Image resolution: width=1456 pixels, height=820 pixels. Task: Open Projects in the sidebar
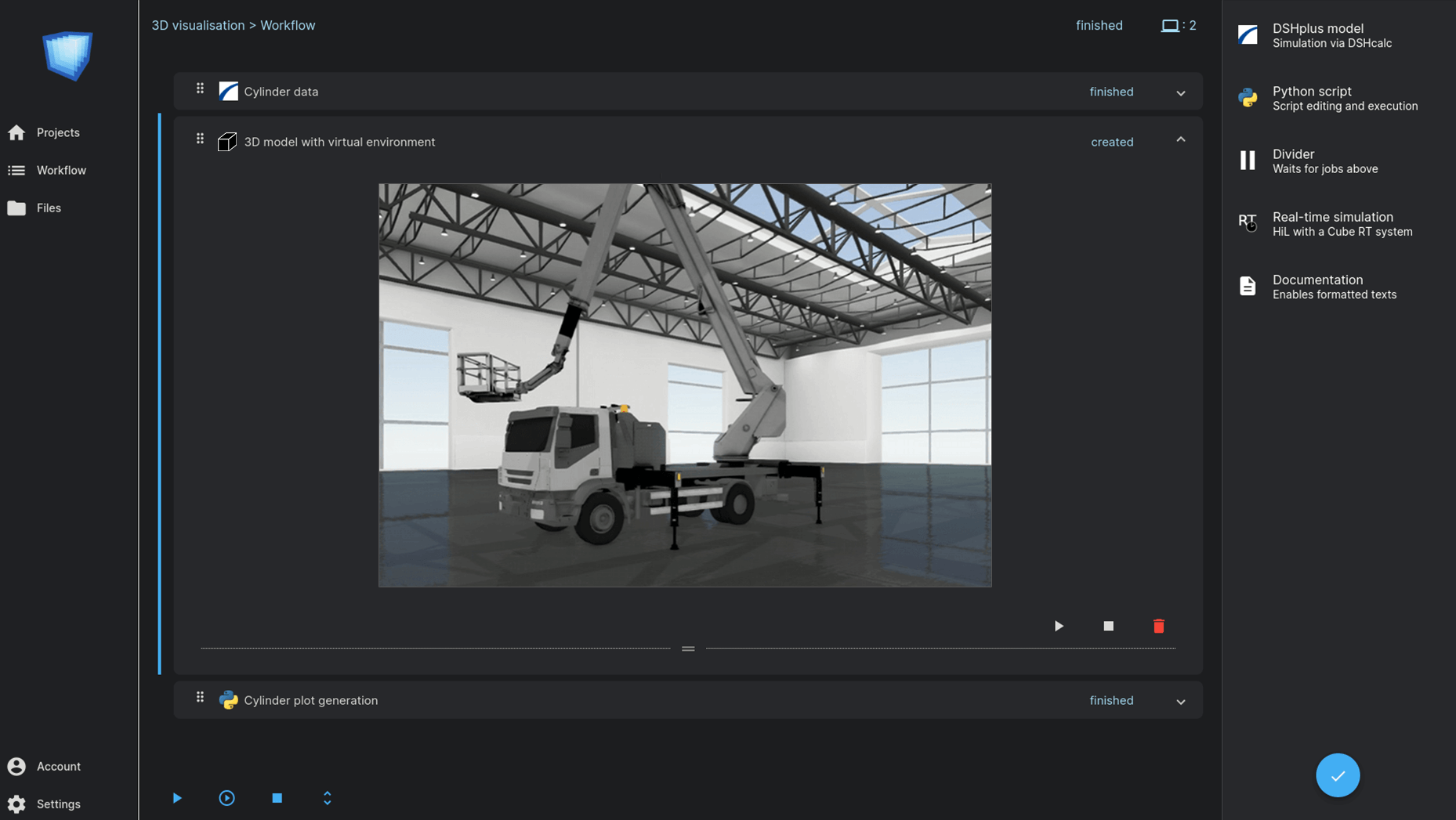[58, 132]
